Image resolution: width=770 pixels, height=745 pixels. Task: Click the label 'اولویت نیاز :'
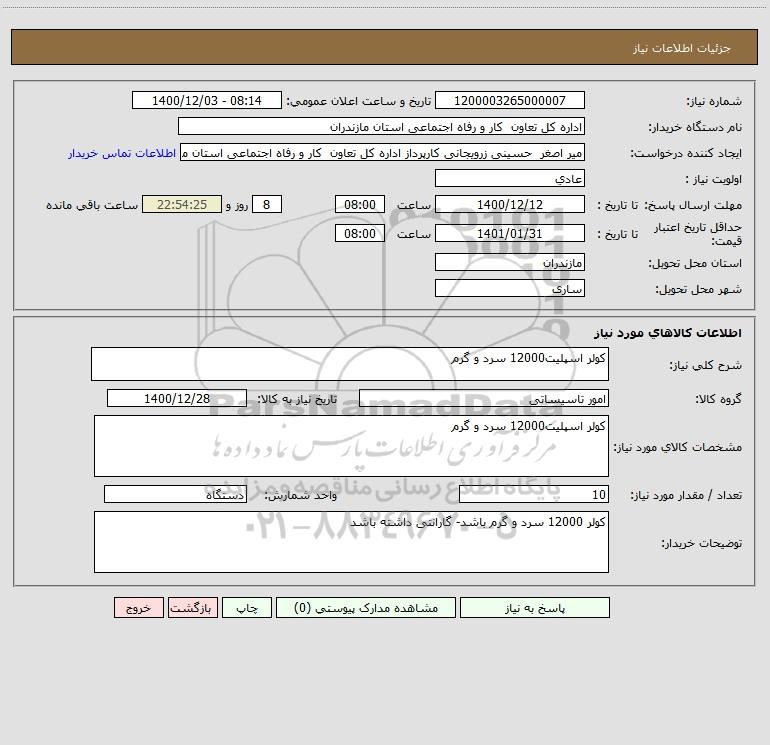click(714, 179)
